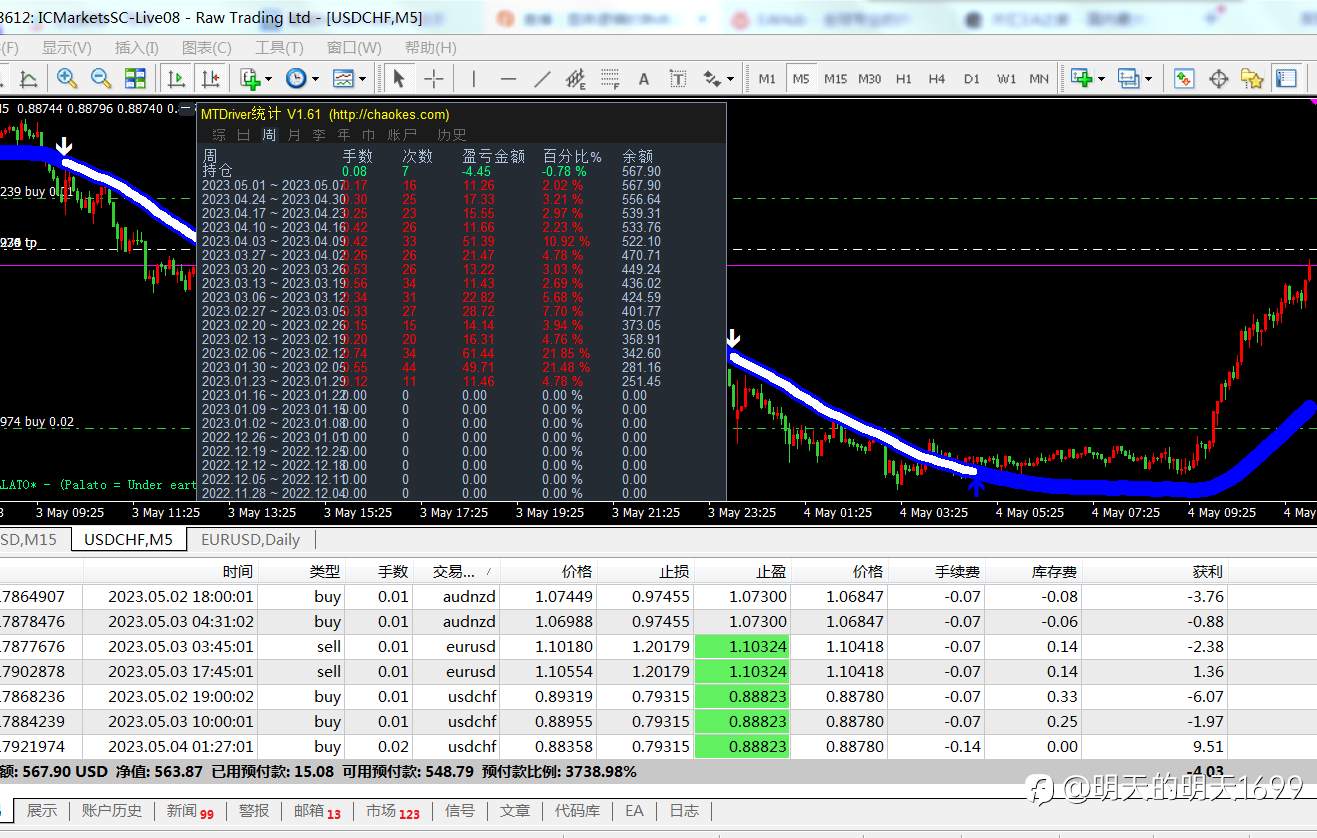Open the 市场 terminal tab

click(392, 811)
